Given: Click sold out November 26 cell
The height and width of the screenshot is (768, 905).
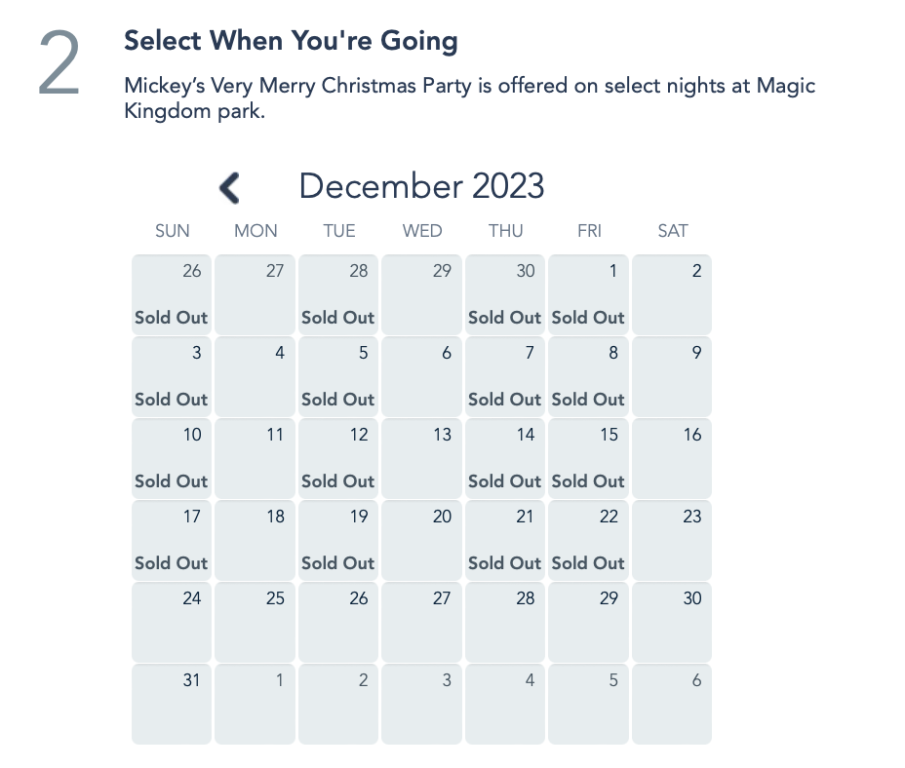Looking at the screenshot, I should point(172,294).
